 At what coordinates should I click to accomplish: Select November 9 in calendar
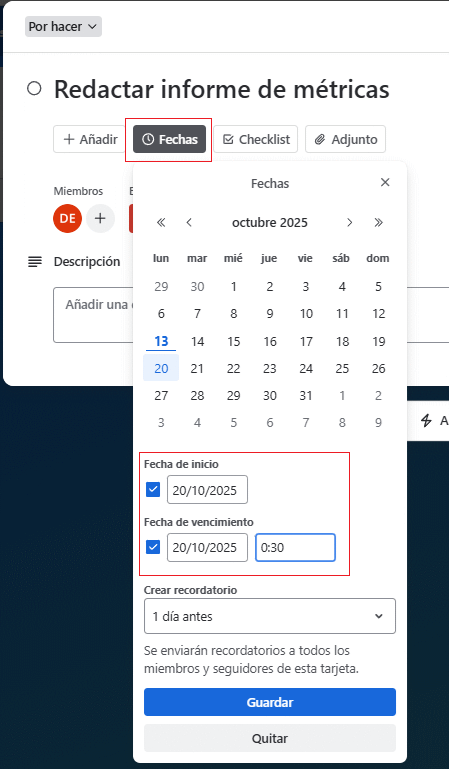click(378, 422)
